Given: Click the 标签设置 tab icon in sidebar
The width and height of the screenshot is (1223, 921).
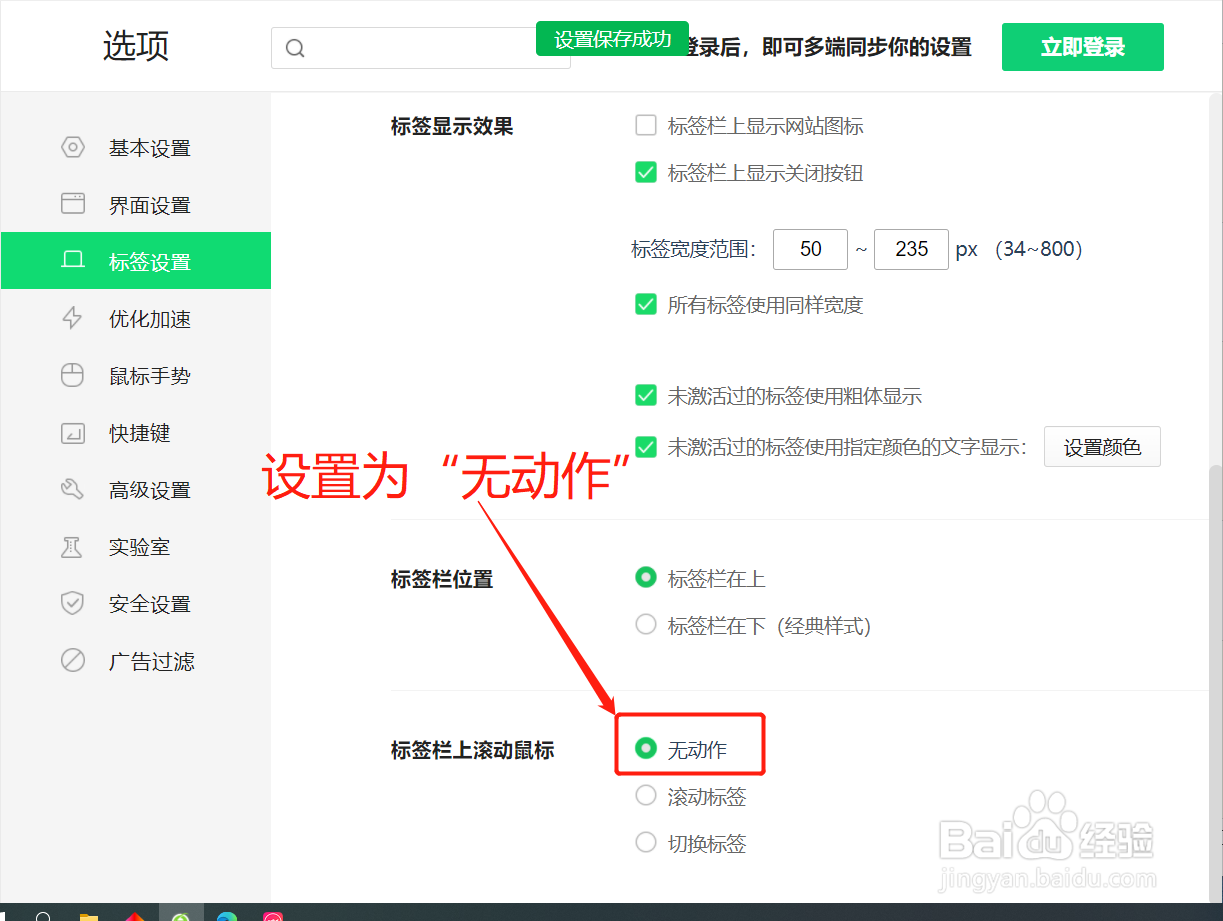Looking at the screenshot, I should point(72,260).
